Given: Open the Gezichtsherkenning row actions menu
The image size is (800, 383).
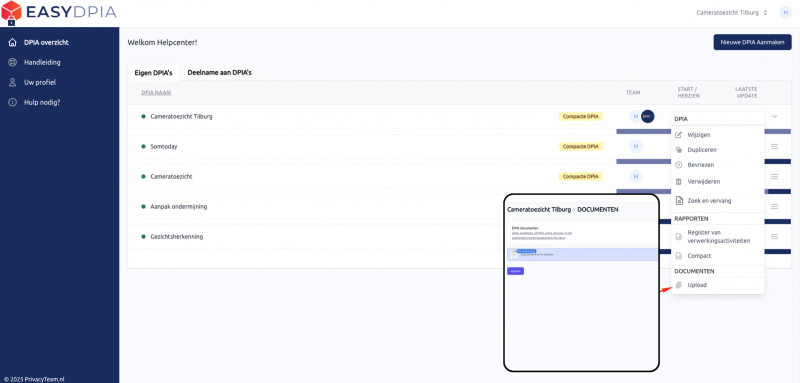Looking at the screenshot, I should pos(774,237).
